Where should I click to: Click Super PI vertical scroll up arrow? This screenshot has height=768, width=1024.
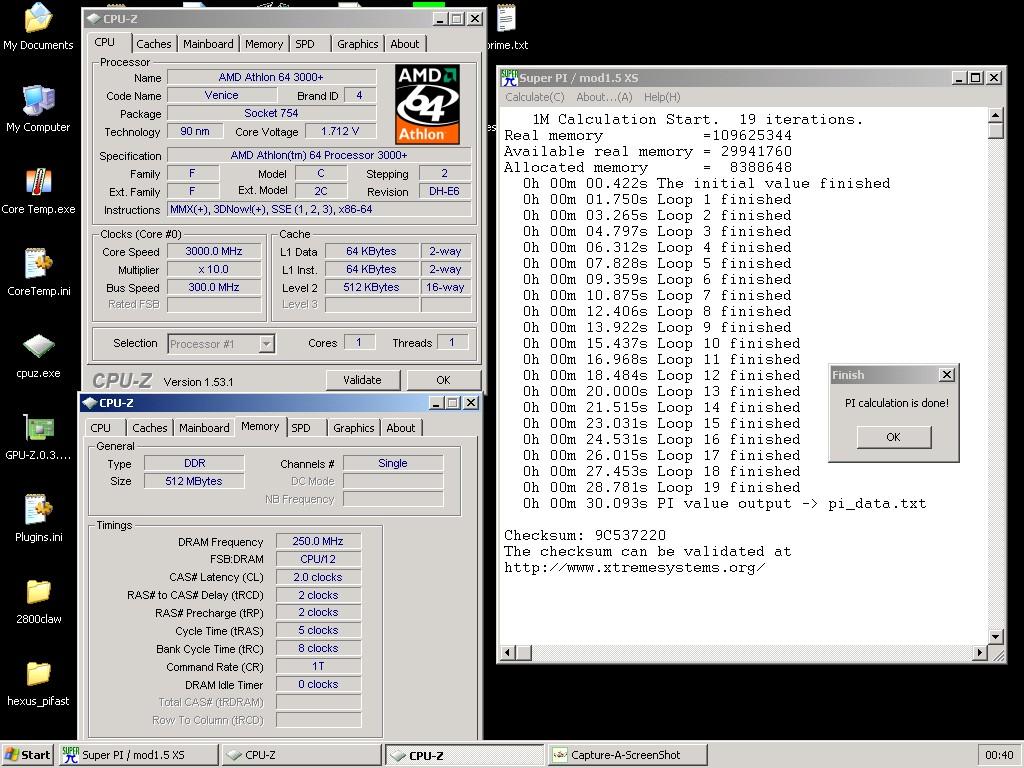point(995,116)
